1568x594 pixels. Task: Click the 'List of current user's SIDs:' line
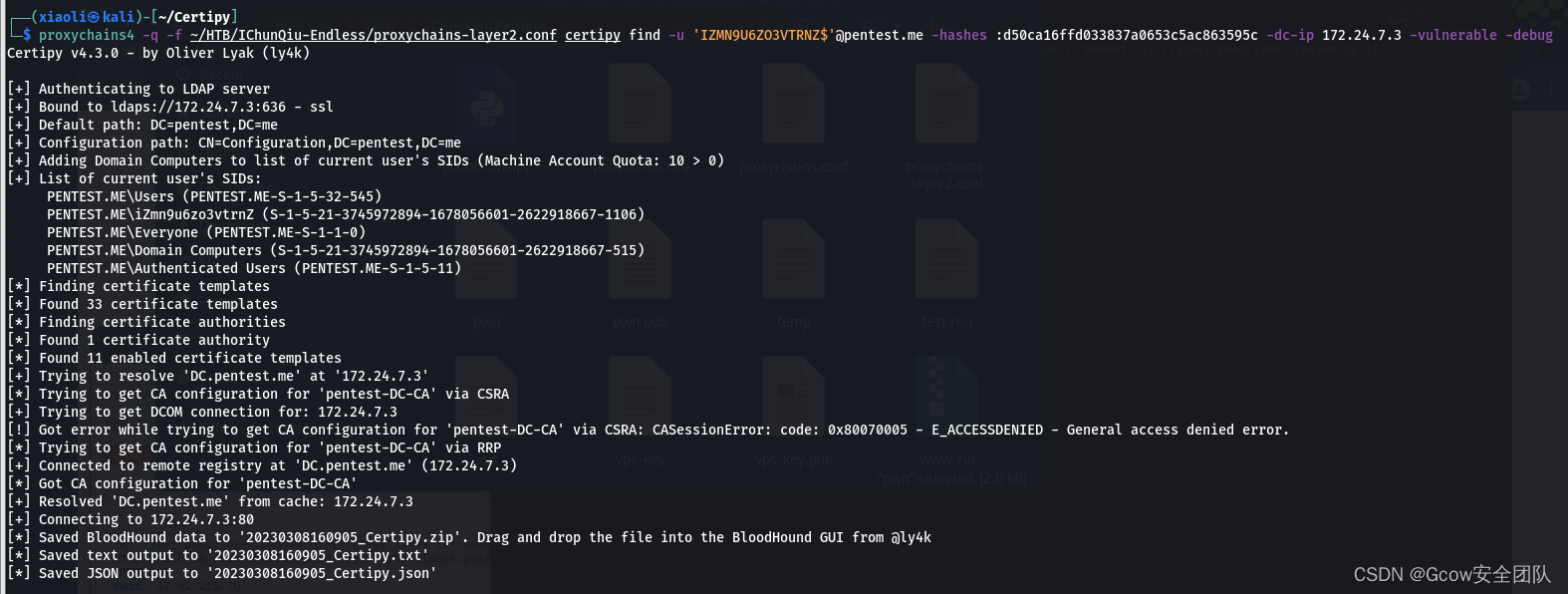coord(134,178)
